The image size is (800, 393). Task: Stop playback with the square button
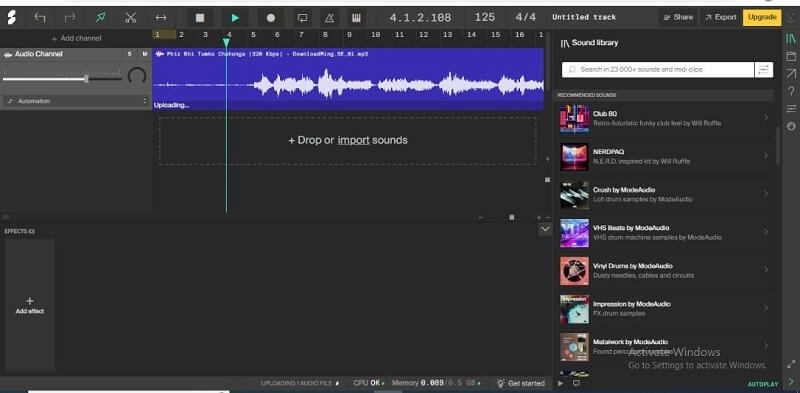200,18
